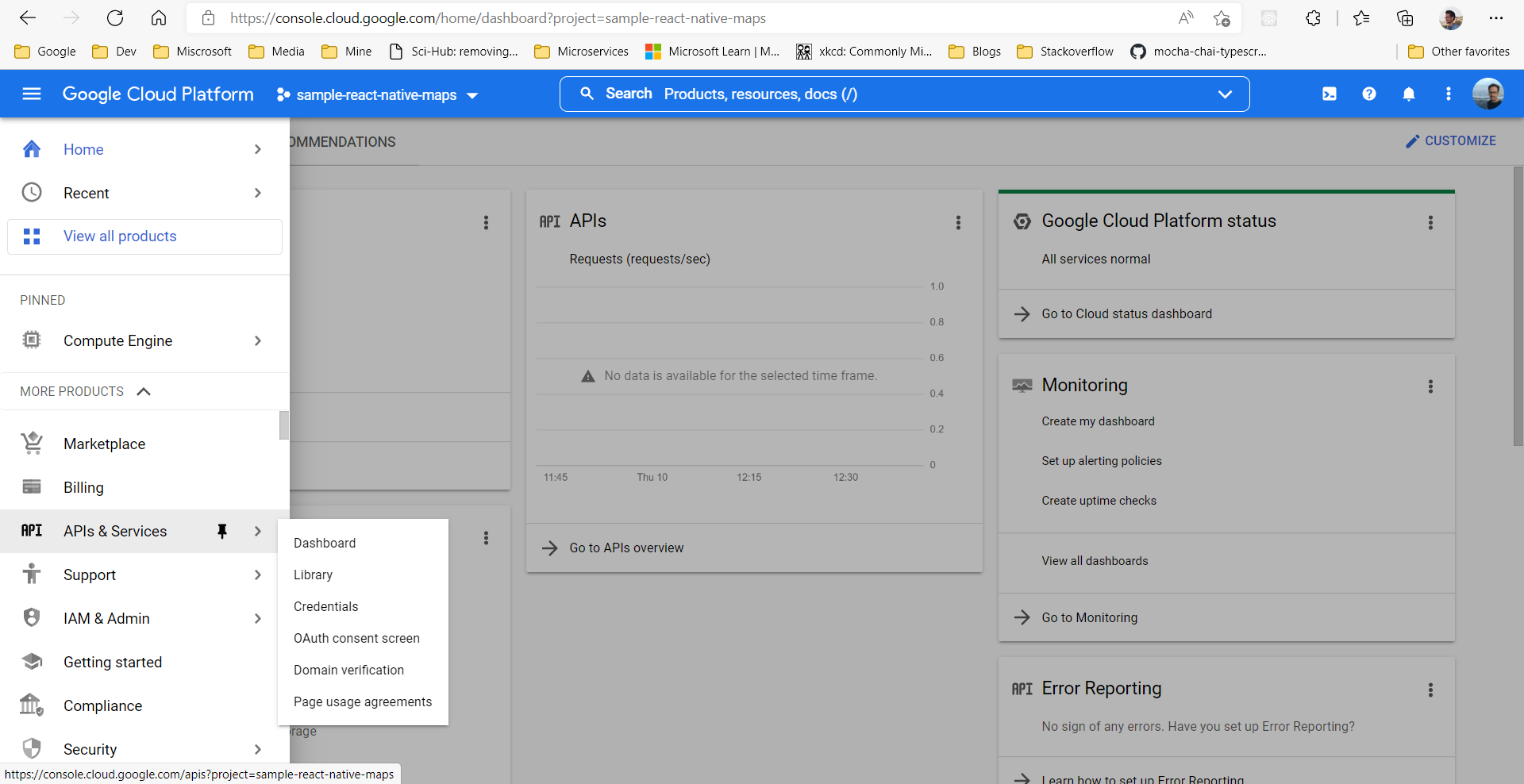The width and height of the screenshot is (1524, 784).
Task: Open APIs card three-dot menu
Action: [958, 223]
